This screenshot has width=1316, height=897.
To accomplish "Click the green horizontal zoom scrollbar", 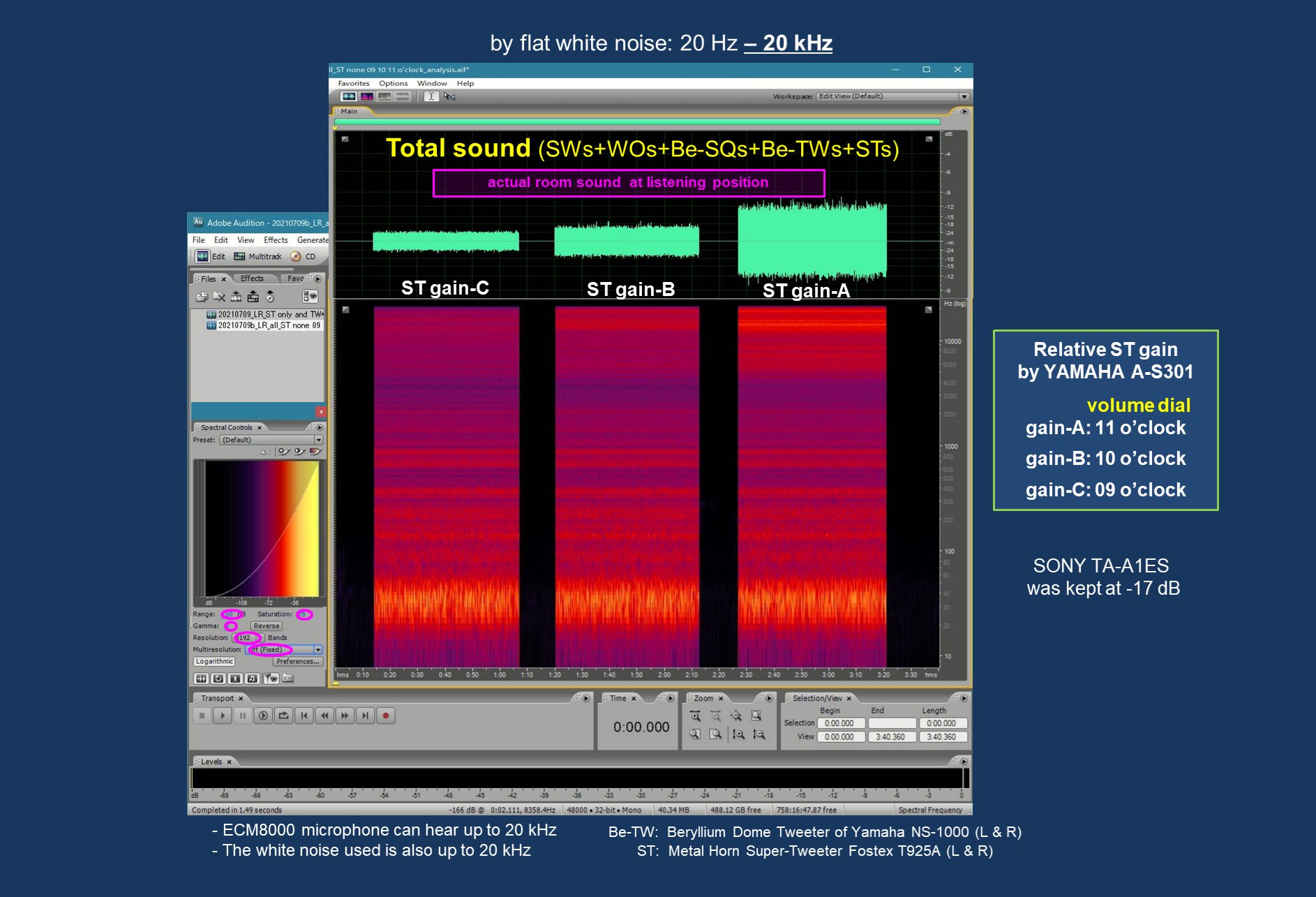I will [x=637, y=121].
